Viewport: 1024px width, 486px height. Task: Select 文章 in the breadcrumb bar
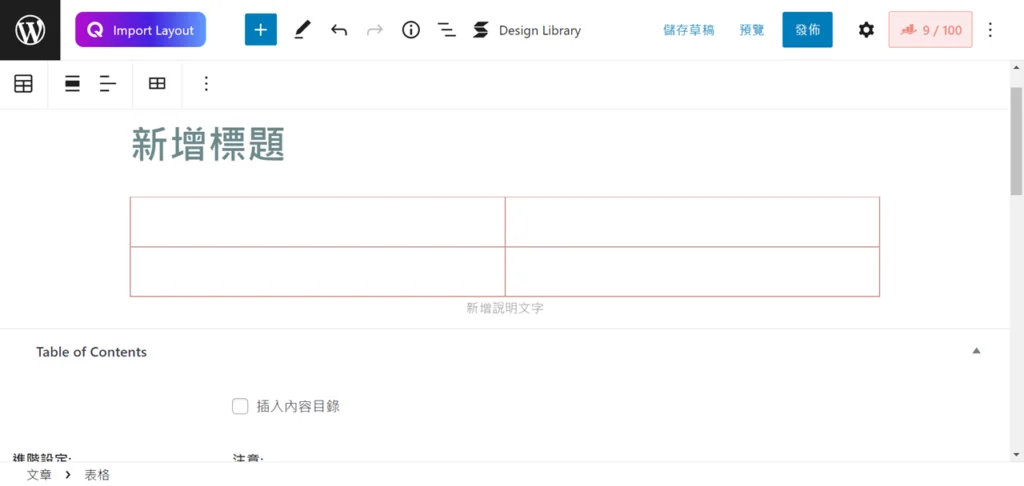click(39, 475)
